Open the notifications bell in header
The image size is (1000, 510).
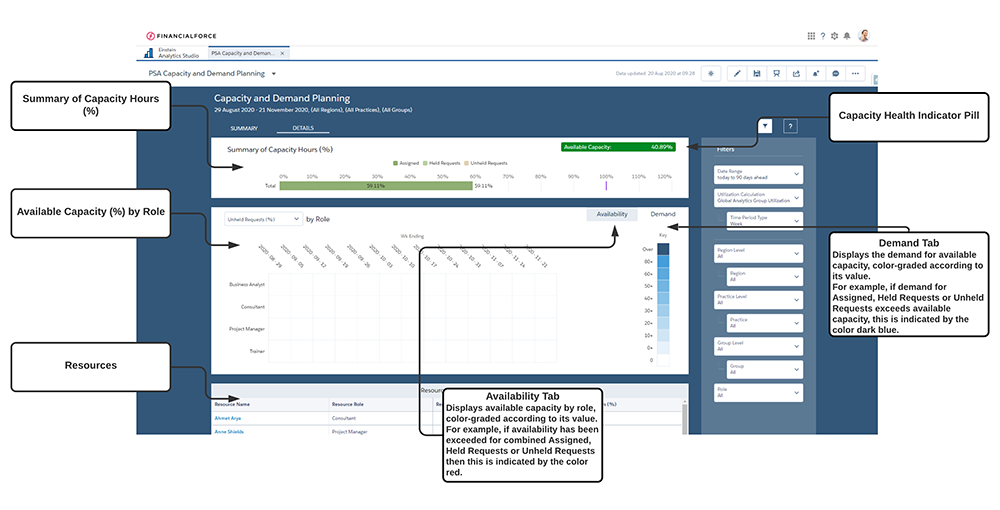tap(847, 36)
